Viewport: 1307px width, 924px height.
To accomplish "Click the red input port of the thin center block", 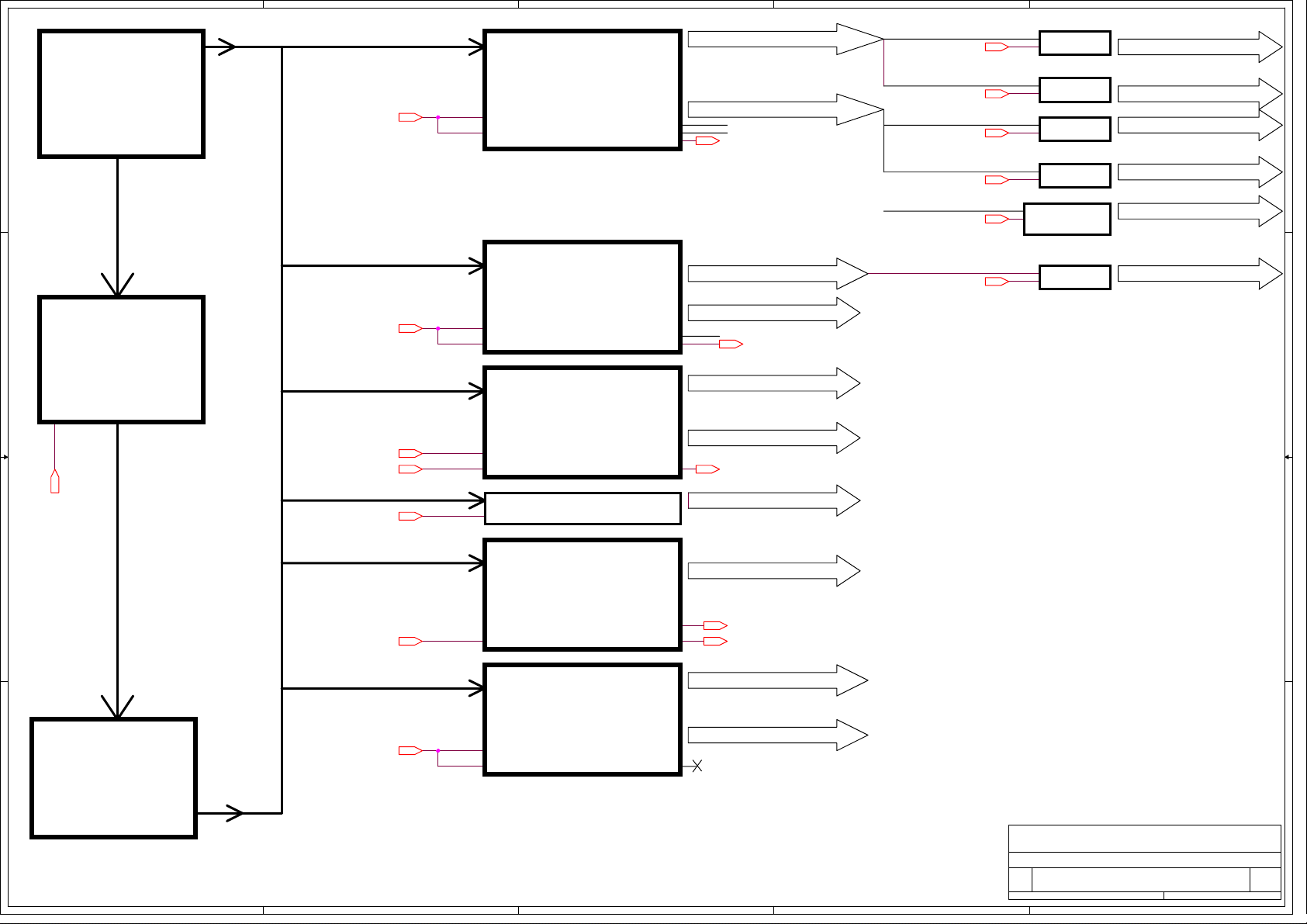I will tap(410, 516).
